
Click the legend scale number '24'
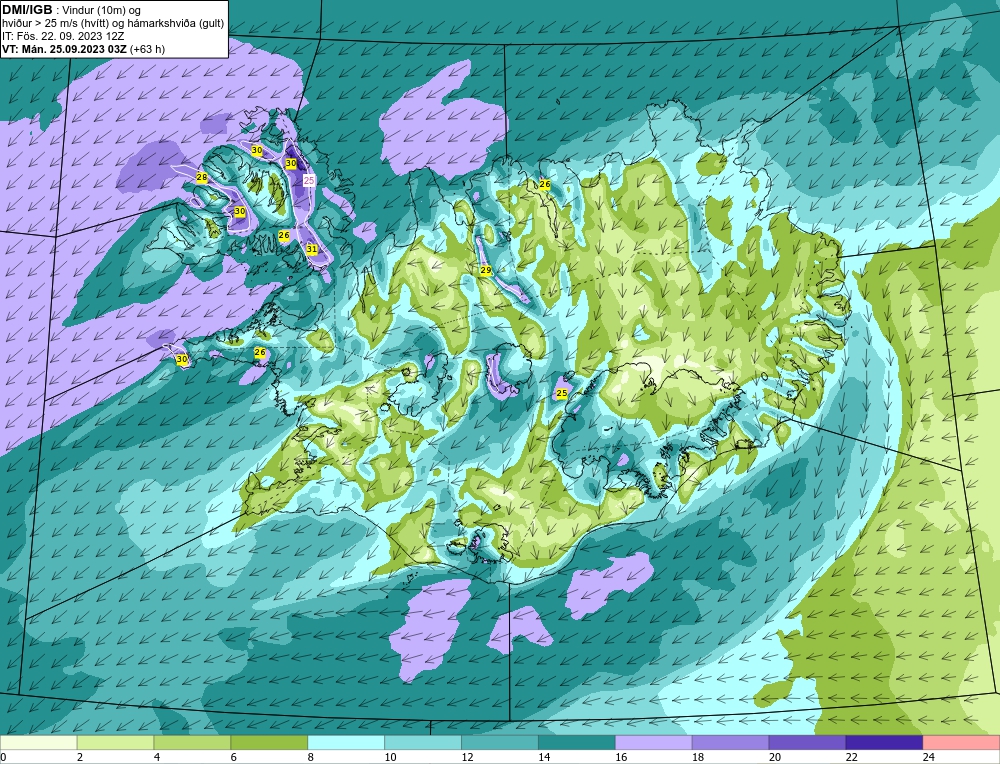click(x=929, y=757)
